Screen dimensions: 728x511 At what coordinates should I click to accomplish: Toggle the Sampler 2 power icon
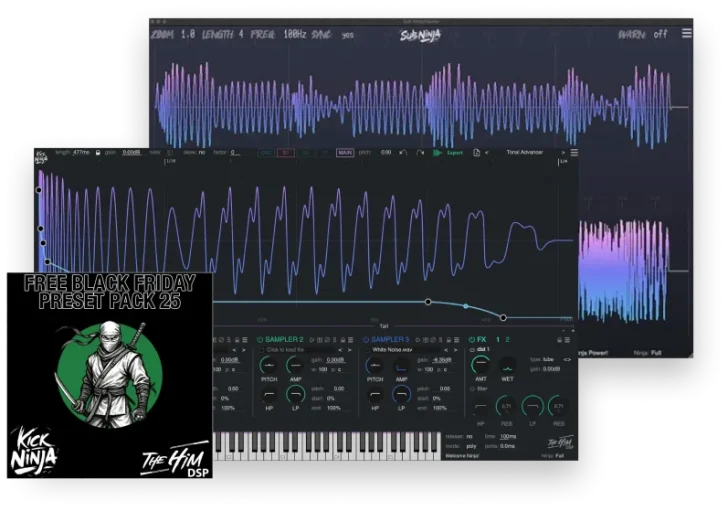click(x=260, y=340)
